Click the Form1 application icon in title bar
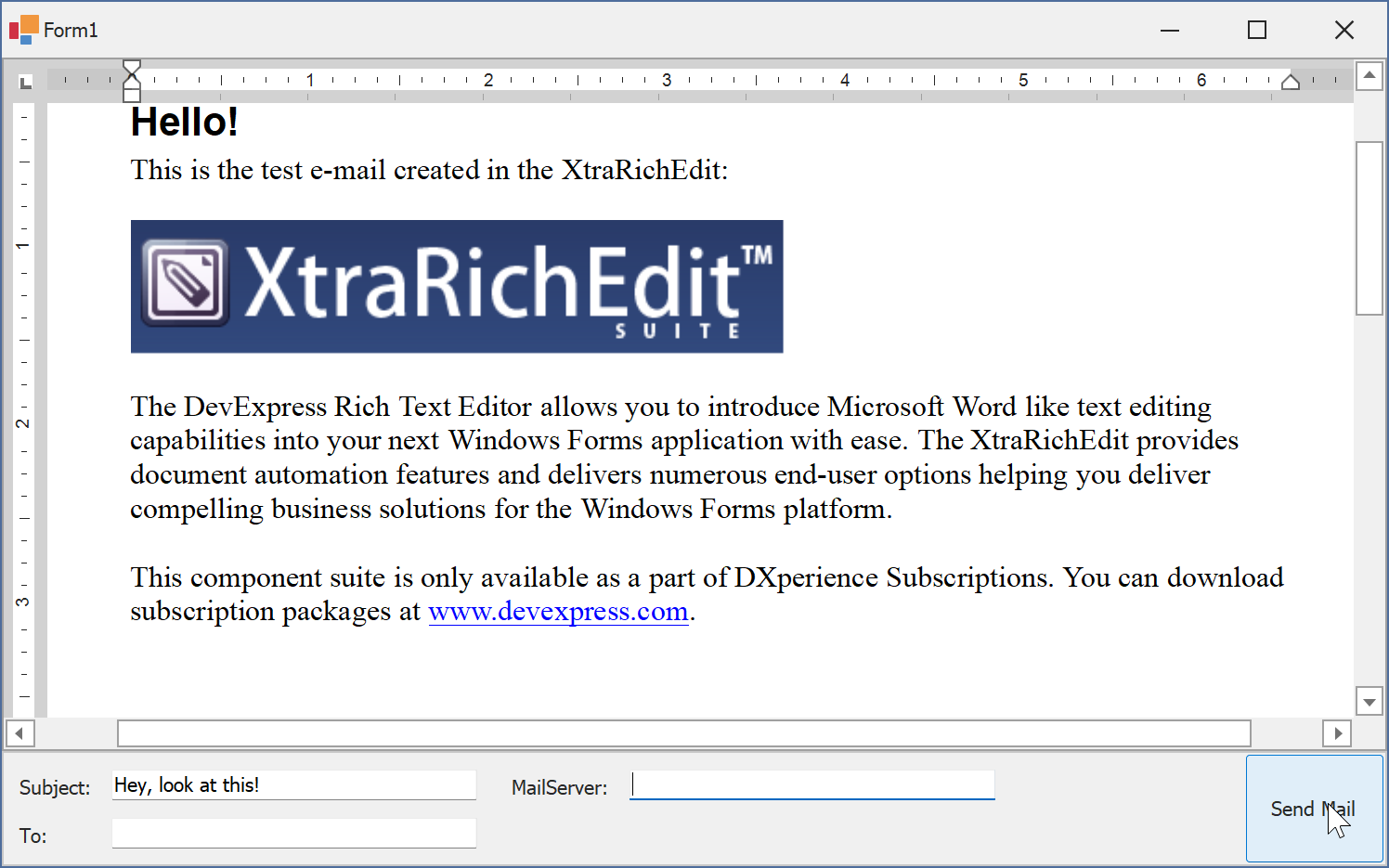The height and width of the screenshot is (868, 1389). (x=23, y=30)
